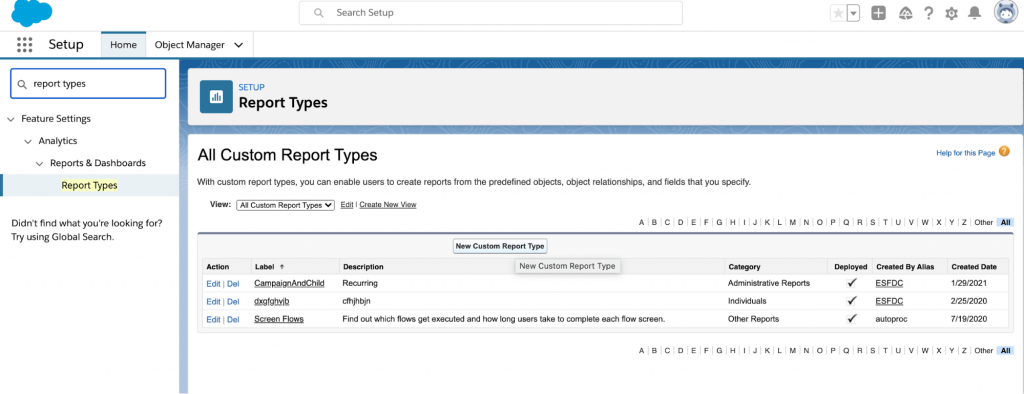The width and height of the screenshot is (1024, 394).
Task: Edit the Screen Flows report type
Action: pyautogui.click(x=213, y=319)
